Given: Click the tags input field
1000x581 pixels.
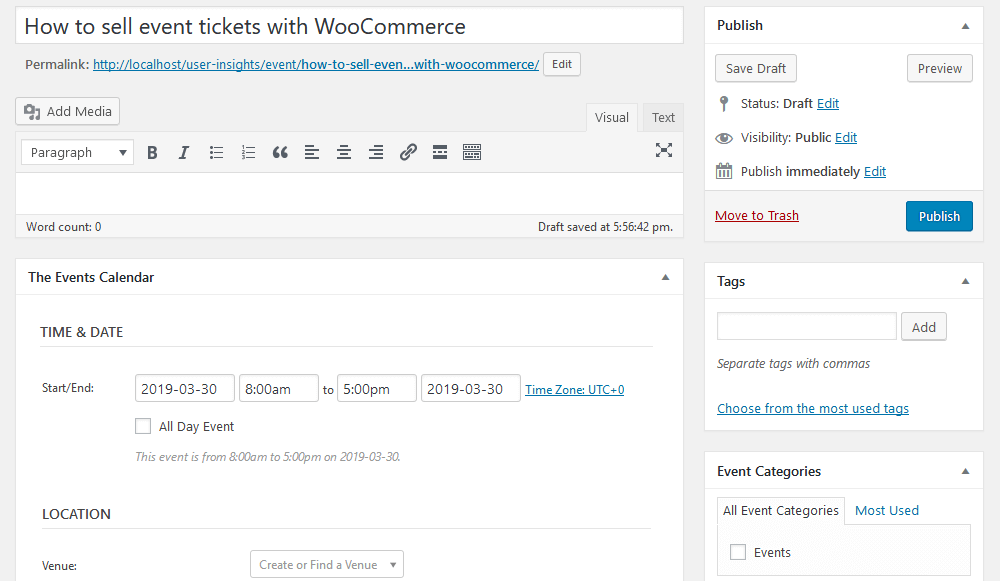Looking at the screenshot, I should [x=807, y=327].
